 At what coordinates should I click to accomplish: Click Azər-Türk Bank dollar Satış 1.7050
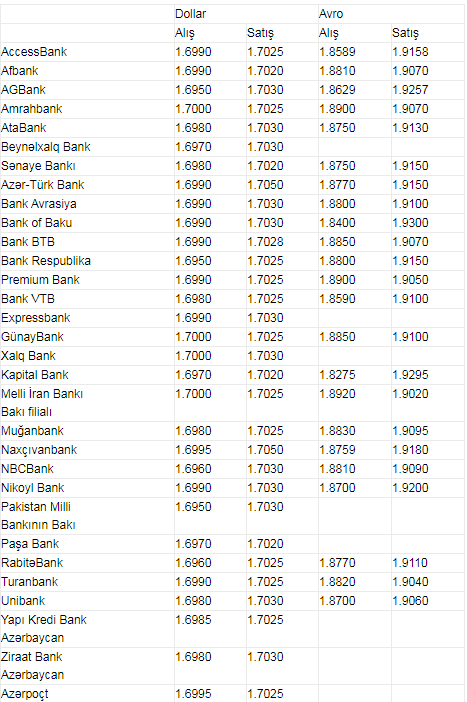tap(265, 185)
